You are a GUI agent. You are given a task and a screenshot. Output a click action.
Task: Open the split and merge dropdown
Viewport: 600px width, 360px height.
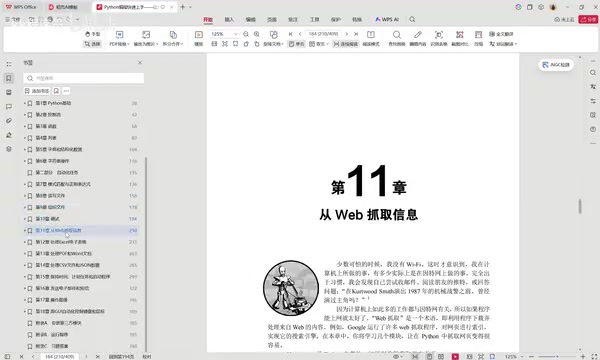pos(173,44)
